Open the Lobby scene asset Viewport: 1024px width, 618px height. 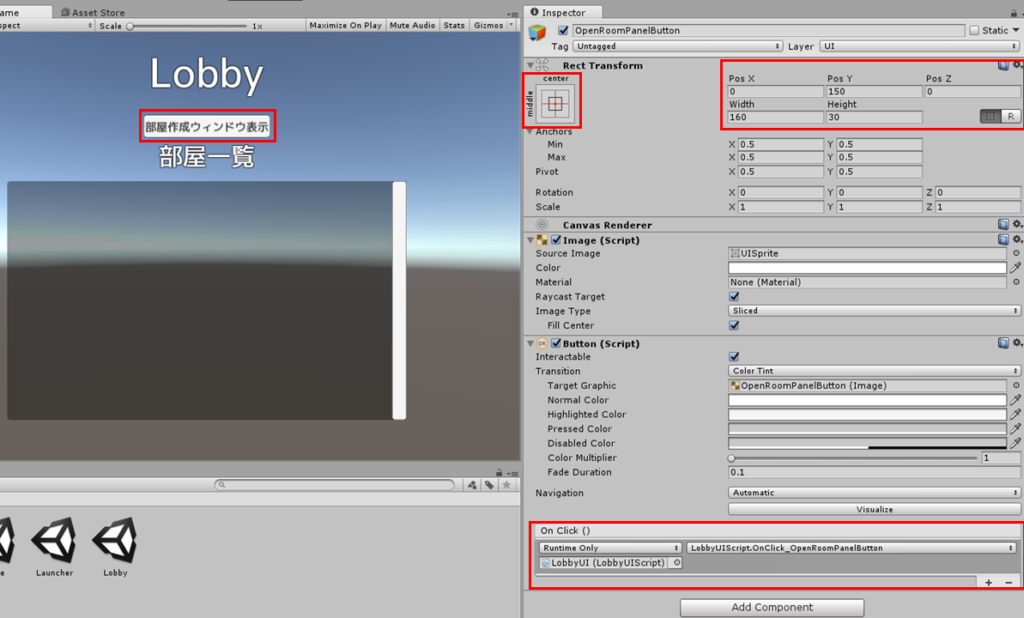click(x=115, y=543)
